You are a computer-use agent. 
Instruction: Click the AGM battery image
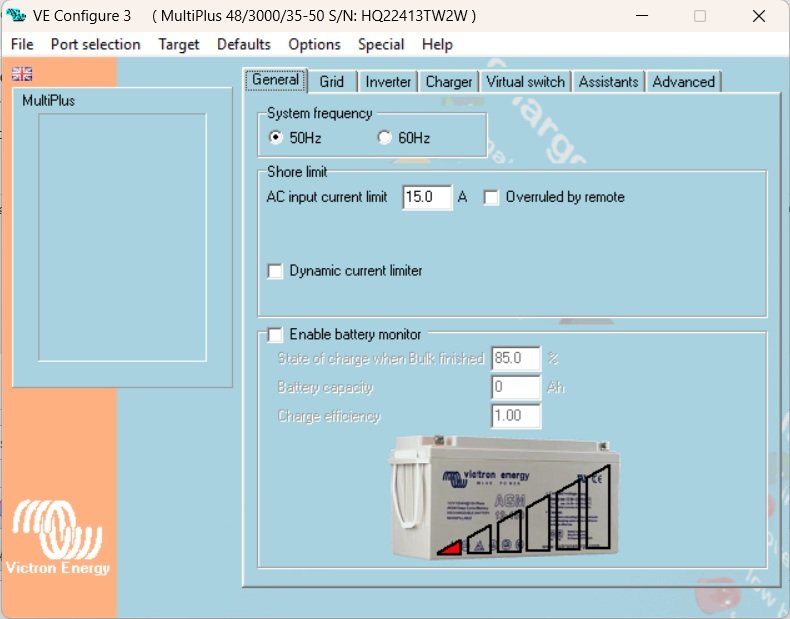(x=505, y=497)
